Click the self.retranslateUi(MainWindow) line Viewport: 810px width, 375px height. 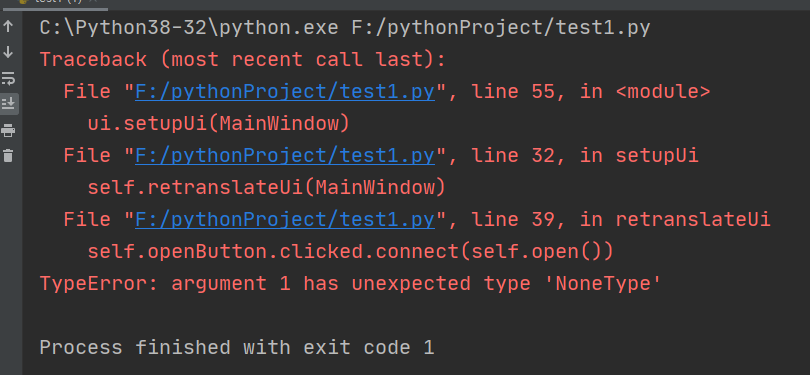tap(267, 188)
